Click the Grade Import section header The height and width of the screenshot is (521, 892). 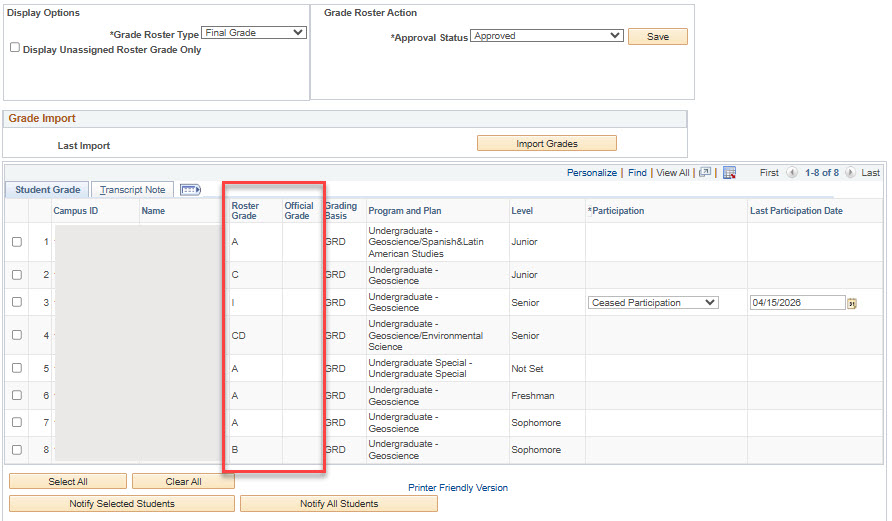click(42, 118)
